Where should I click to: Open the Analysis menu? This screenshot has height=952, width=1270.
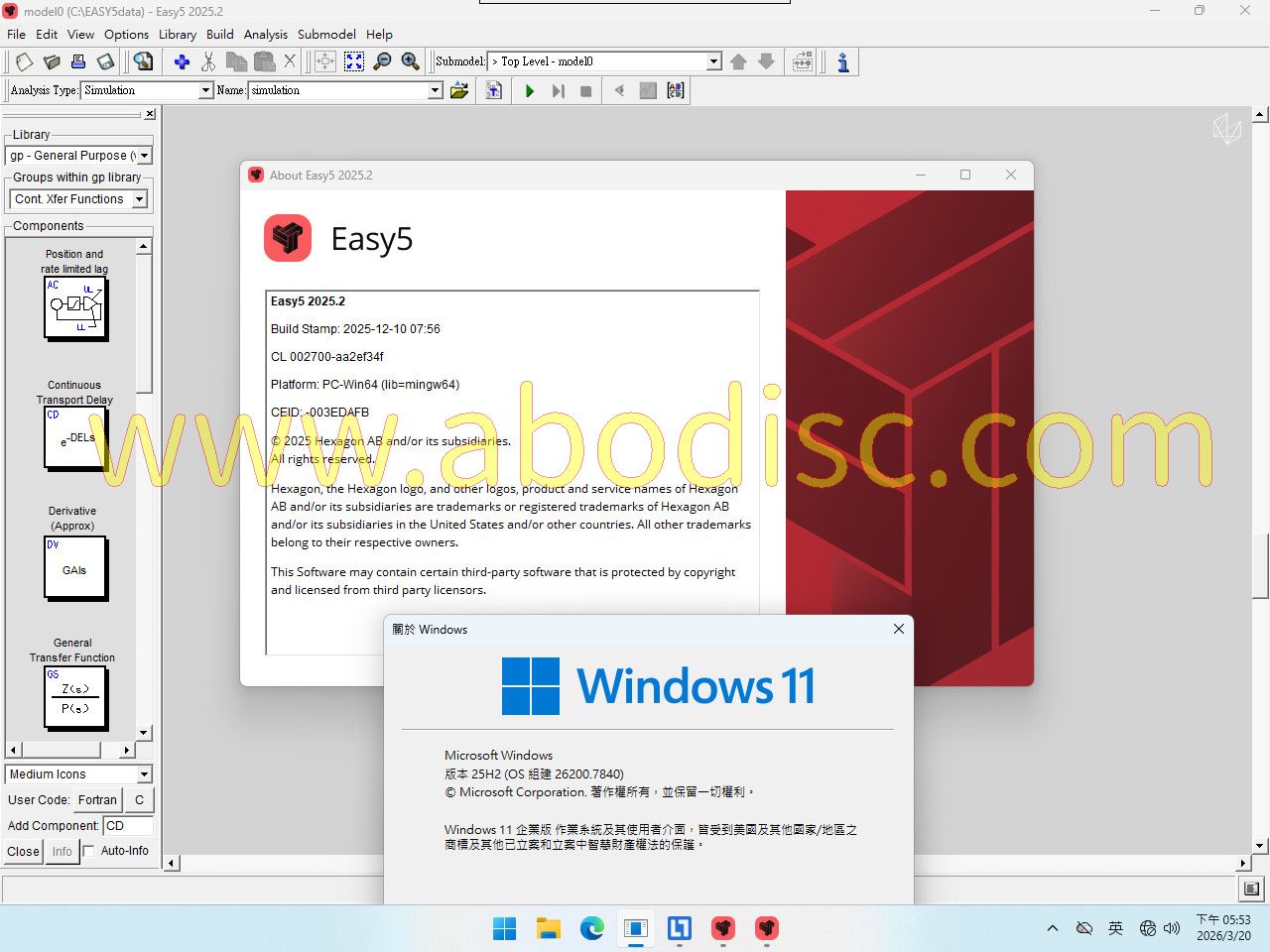click(265, 34)
